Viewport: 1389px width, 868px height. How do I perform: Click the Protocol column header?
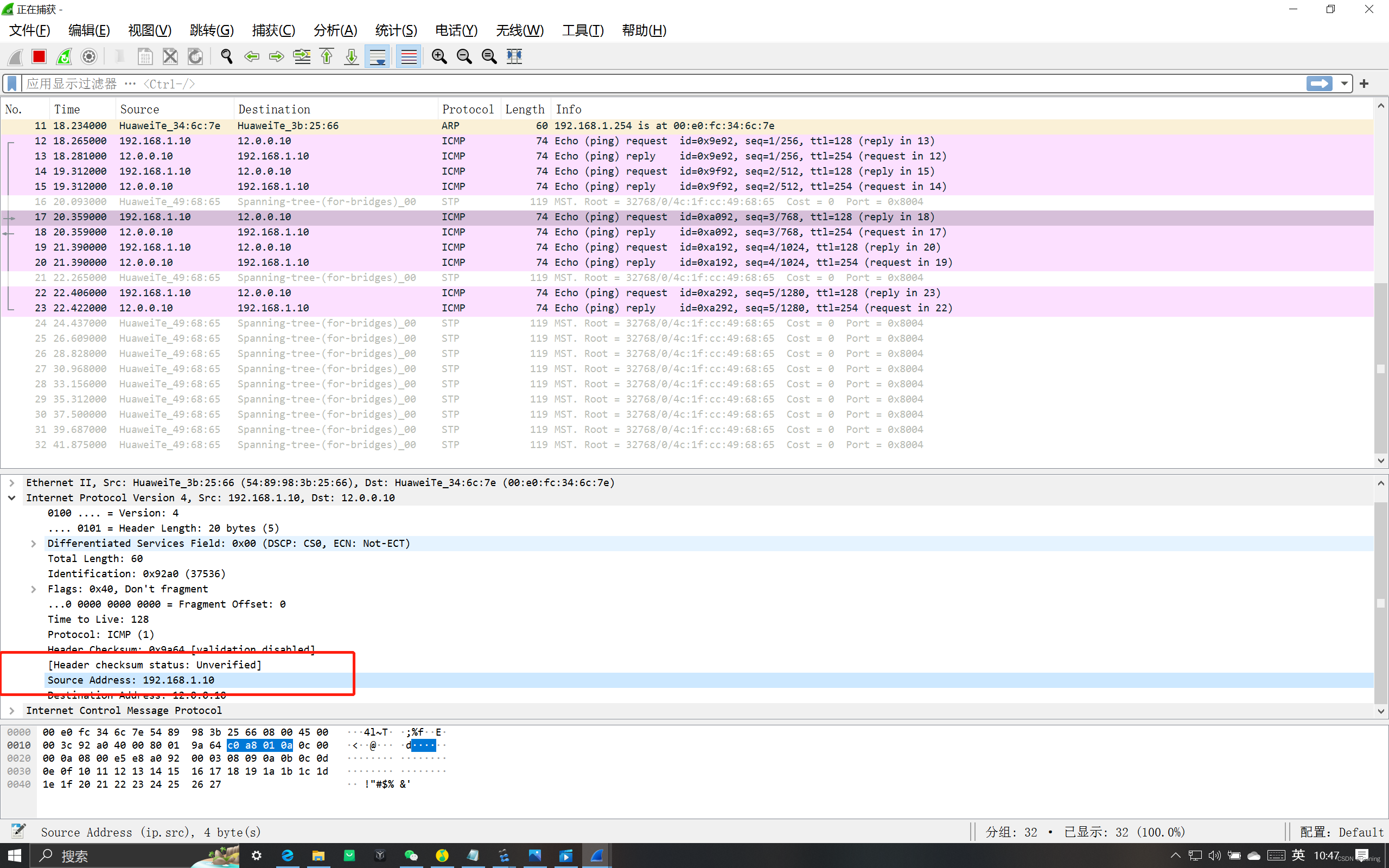point(467,109)
